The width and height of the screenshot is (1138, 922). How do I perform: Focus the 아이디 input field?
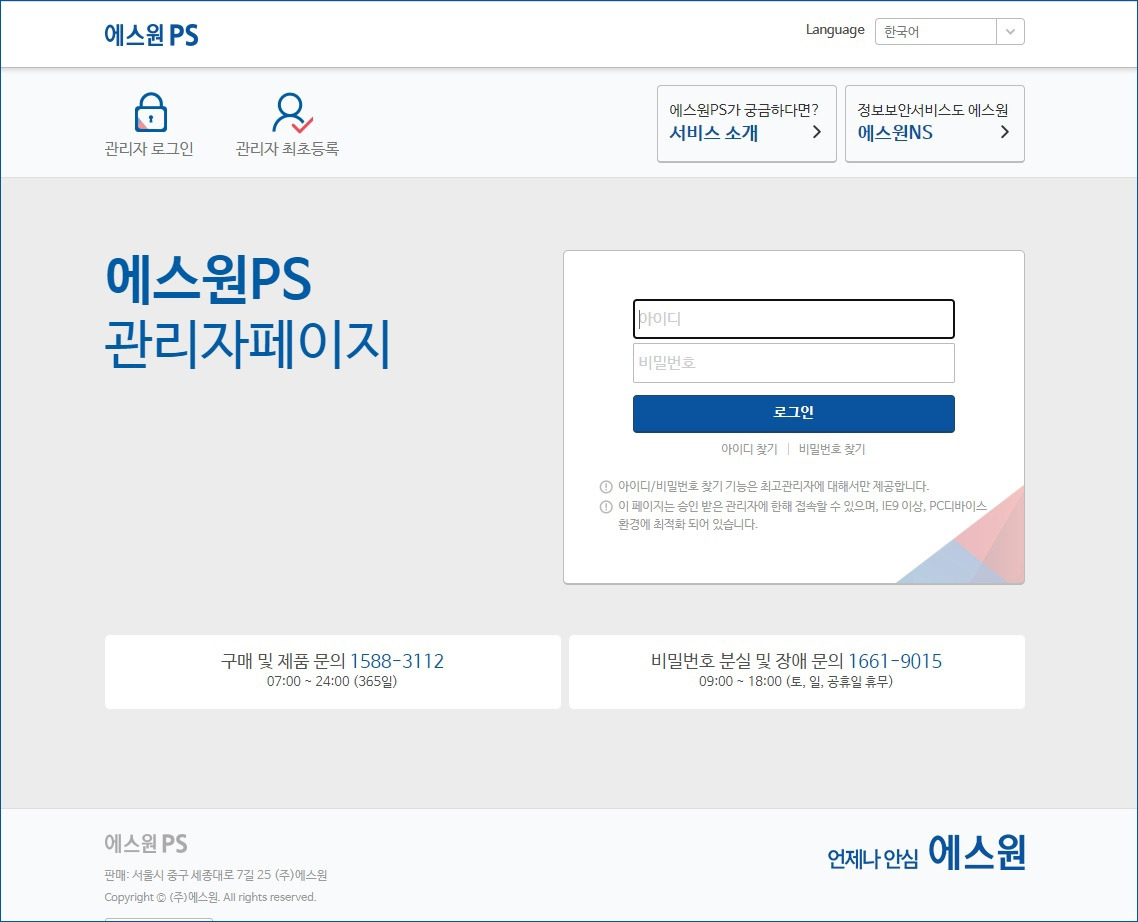click(x=794, y=319)
